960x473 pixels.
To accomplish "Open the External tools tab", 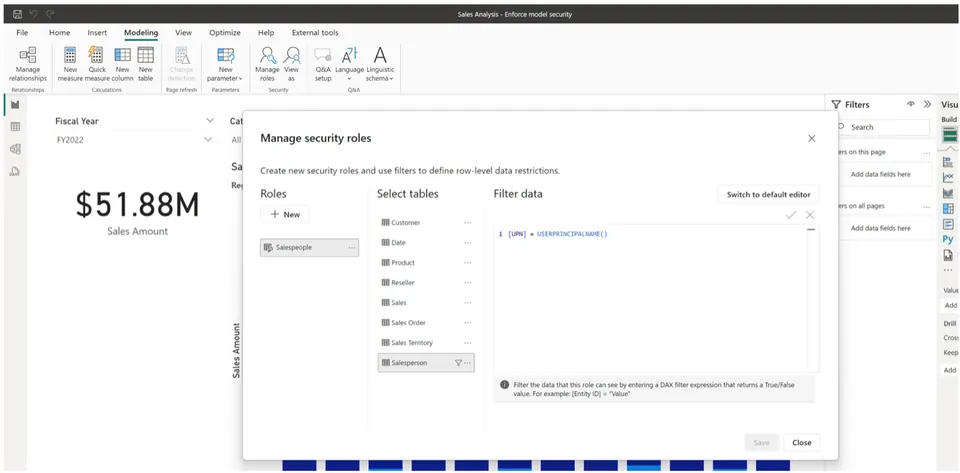I will pos(315,32).
